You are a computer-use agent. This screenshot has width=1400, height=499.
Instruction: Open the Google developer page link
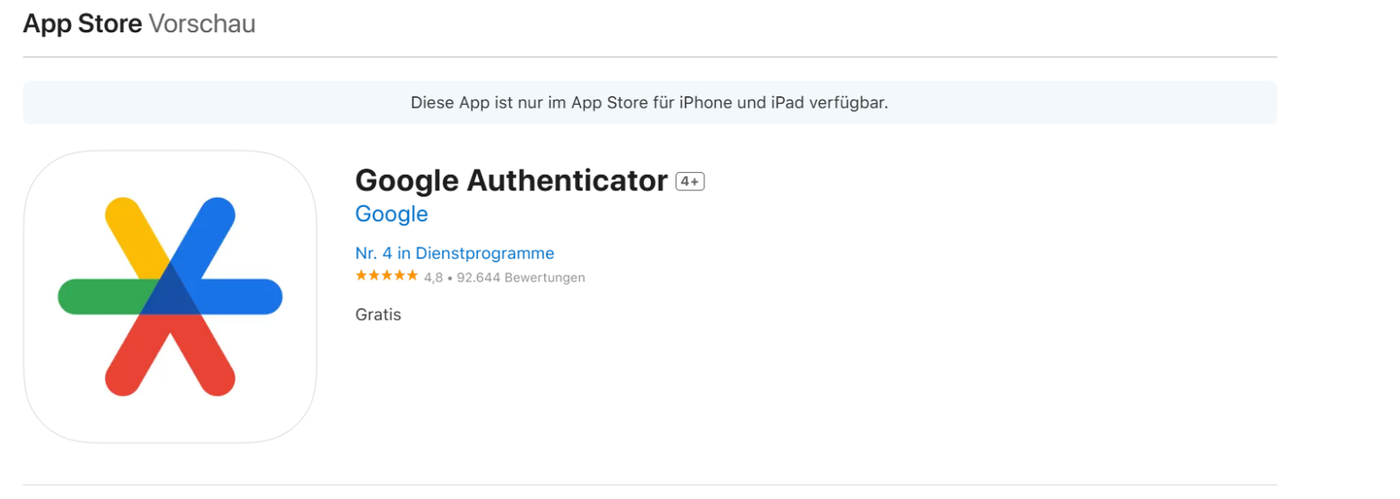(x=391, y=214)
